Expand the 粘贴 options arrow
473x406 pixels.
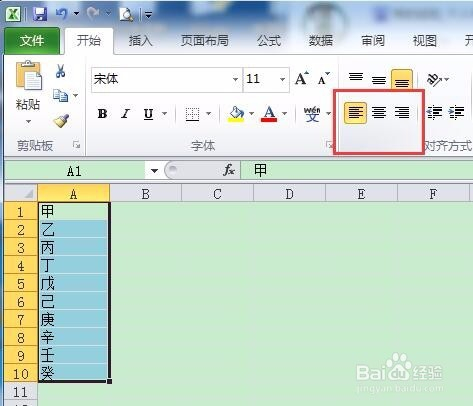tap(28, 121)
